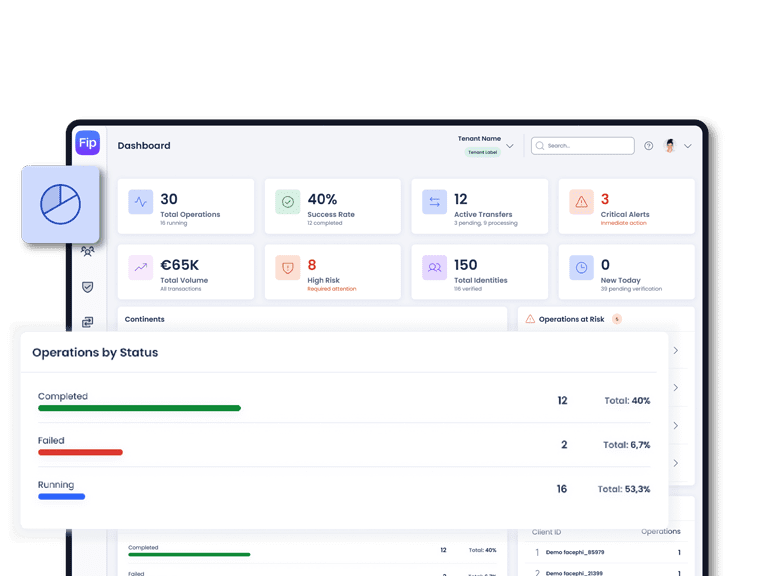
Task: Click the user avatar picture
Action: pos(670,145)
